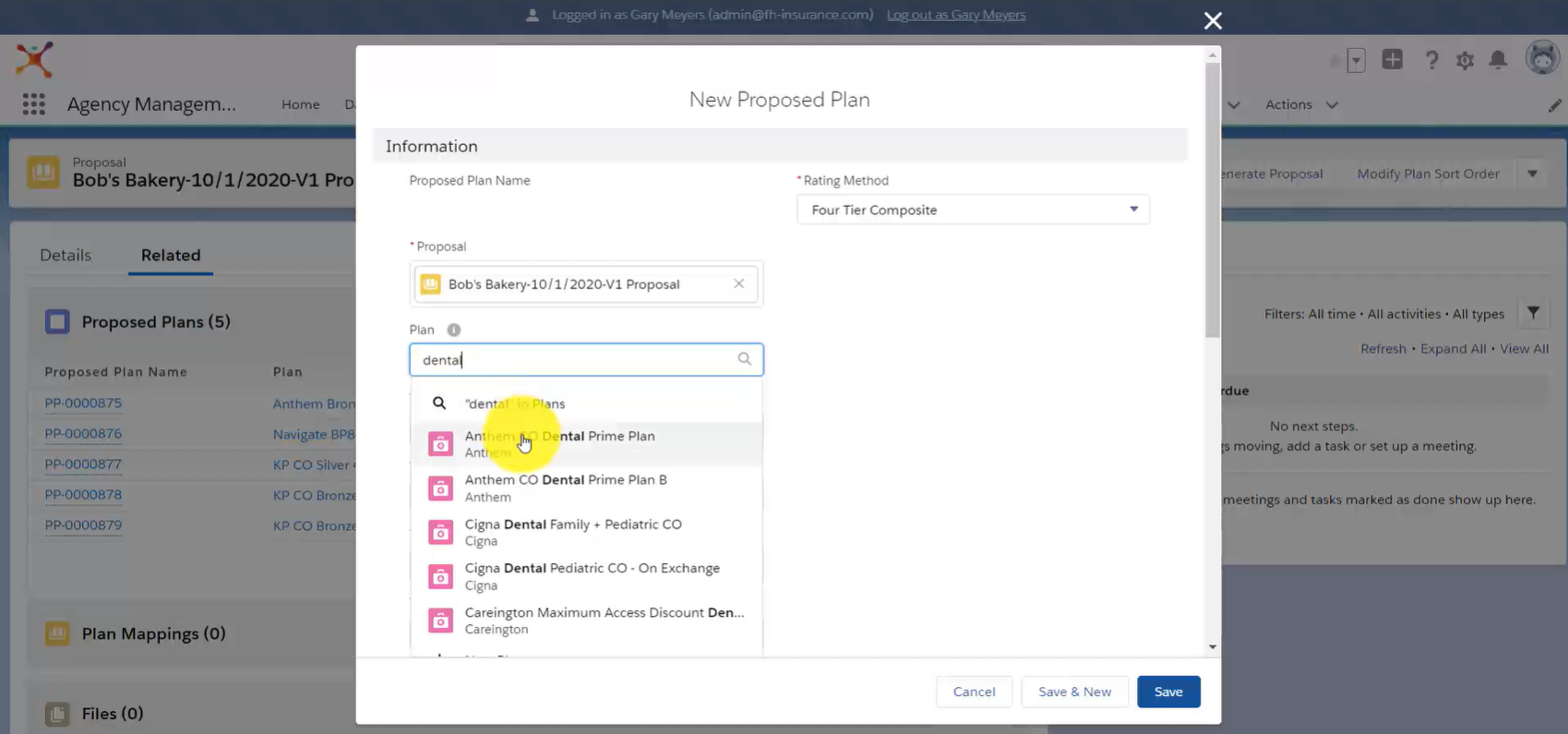Click the Proposed Plans list icon
The width and height of the screenshot is (1568, 734).
pos(57,321)
